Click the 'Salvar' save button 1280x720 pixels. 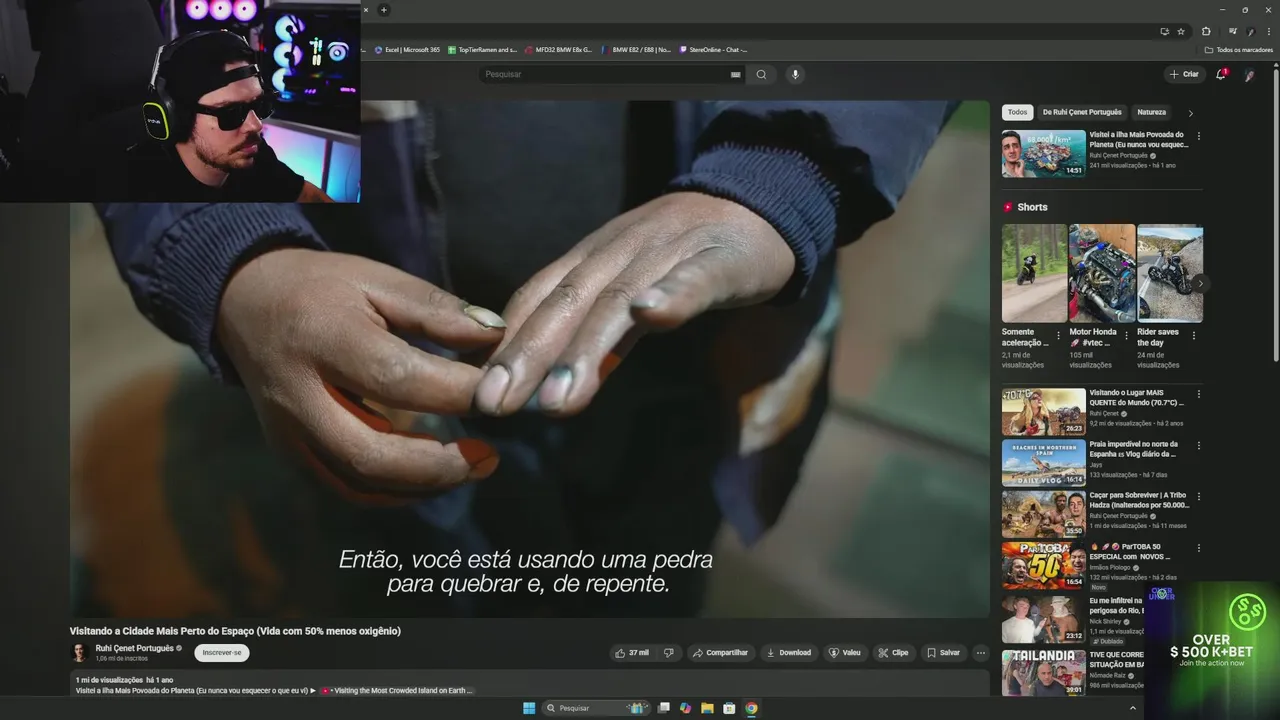click(943, 653)
